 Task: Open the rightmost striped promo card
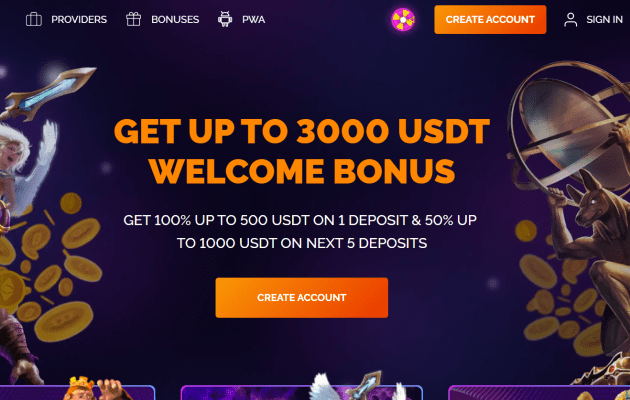pyautogui.click(x=539, y=392)
